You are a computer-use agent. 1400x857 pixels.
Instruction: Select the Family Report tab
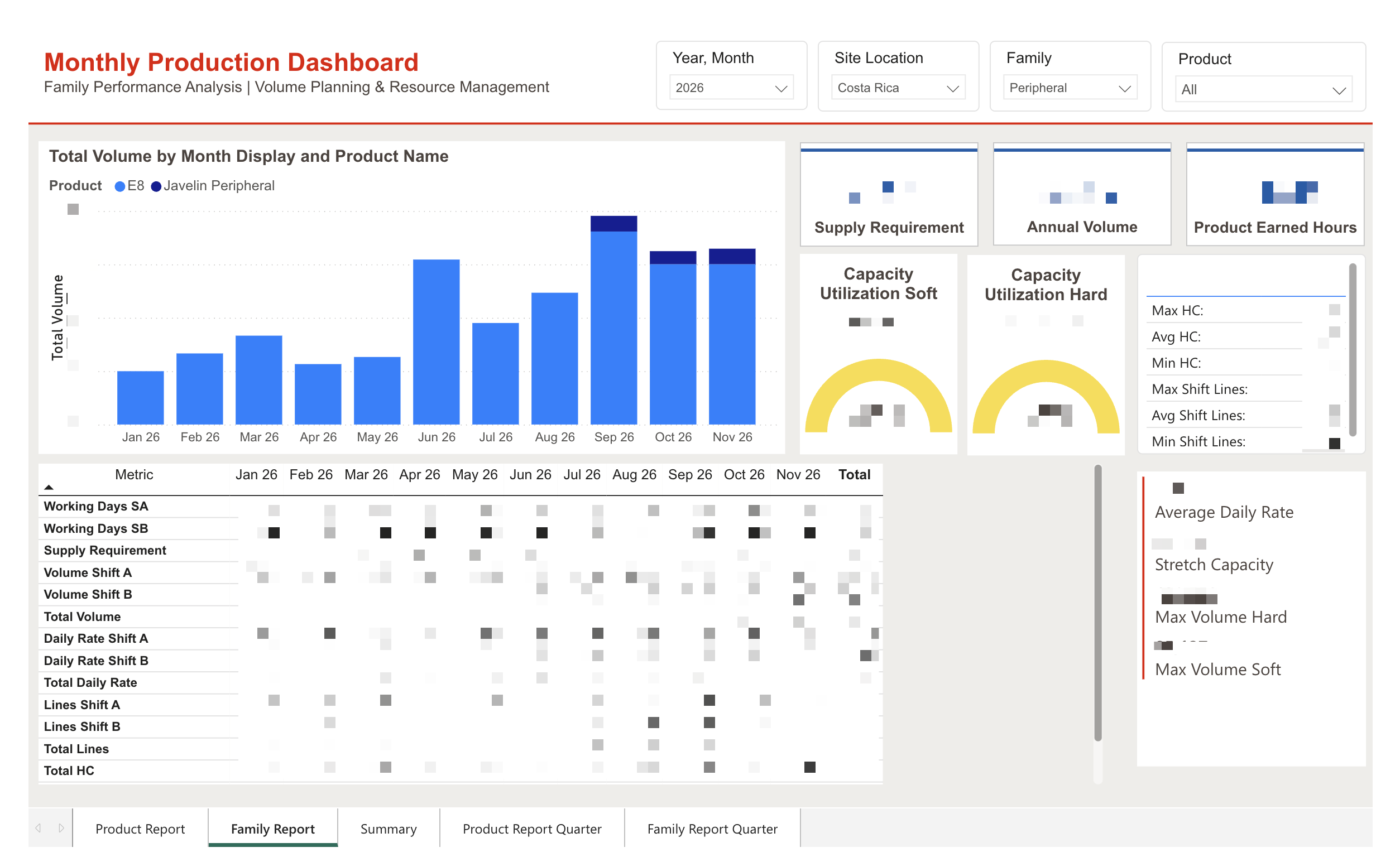[x=273, y=829]
